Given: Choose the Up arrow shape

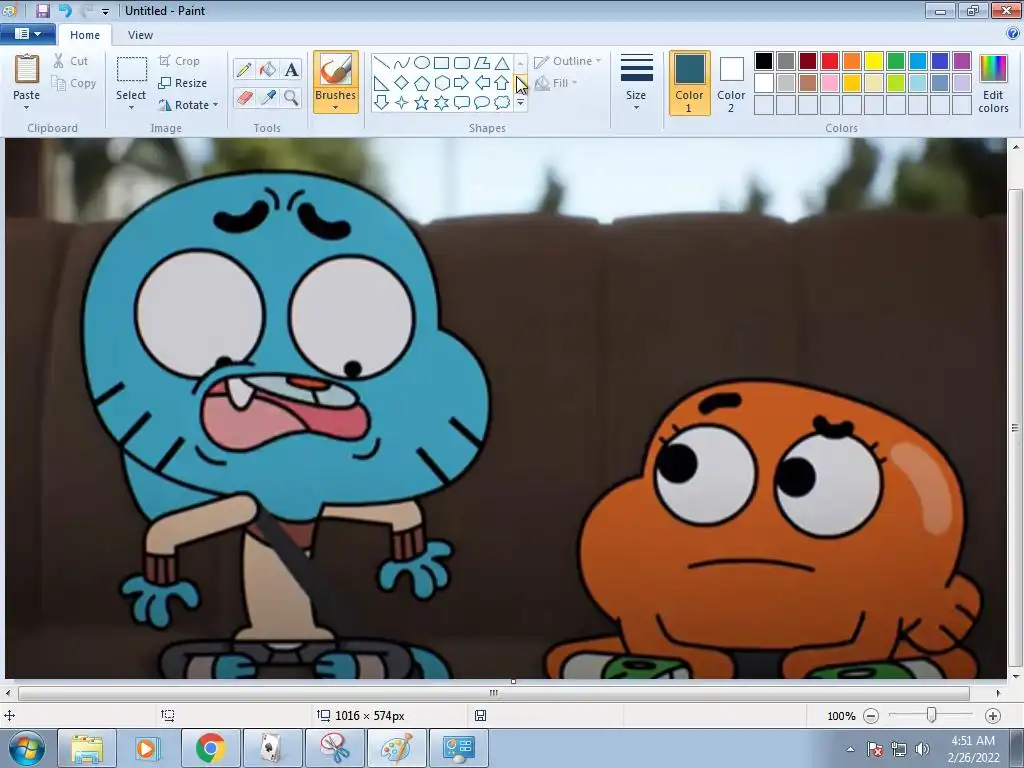Looking at the screenshot, I should [502, 83].
